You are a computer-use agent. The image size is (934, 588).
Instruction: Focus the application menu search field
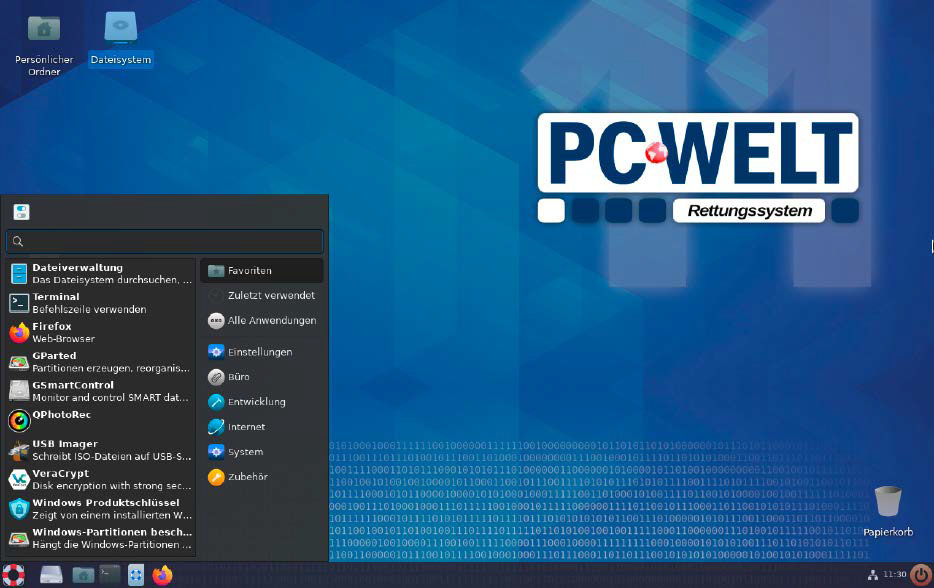coord(164,241)
